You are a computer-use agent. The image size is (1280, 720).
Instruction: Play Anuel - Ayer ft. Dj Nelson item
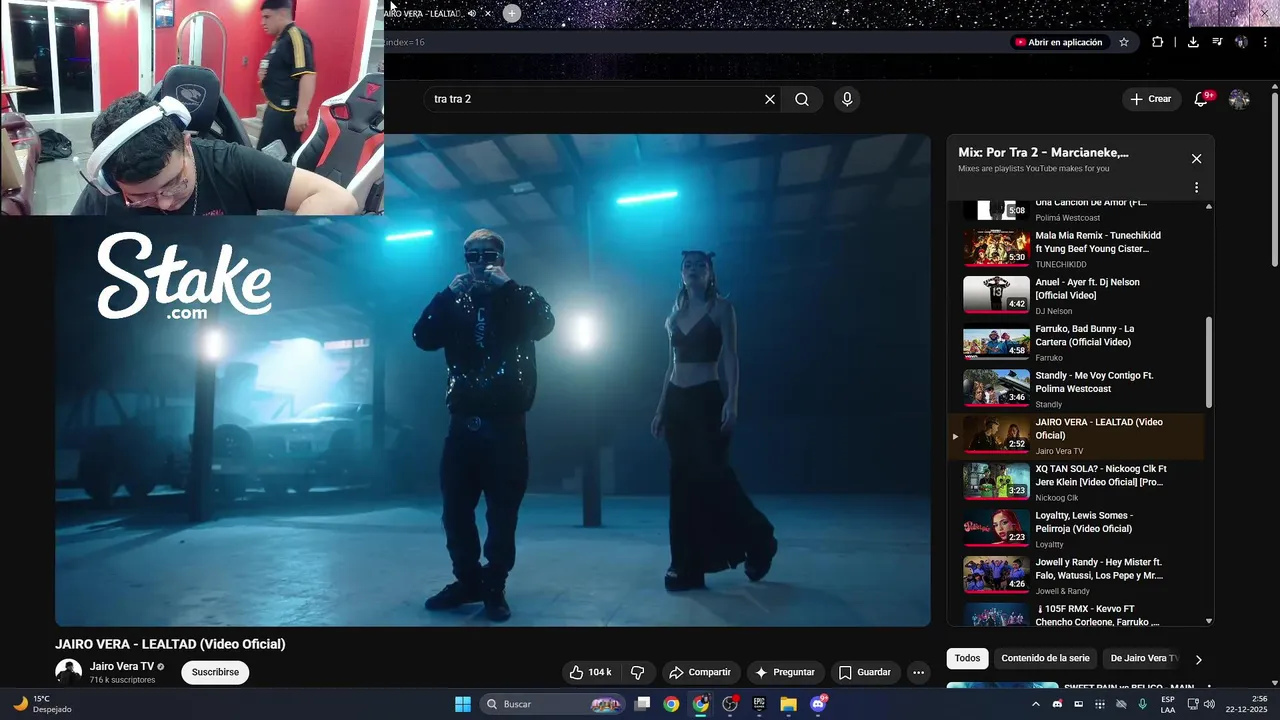[1075, 295]
